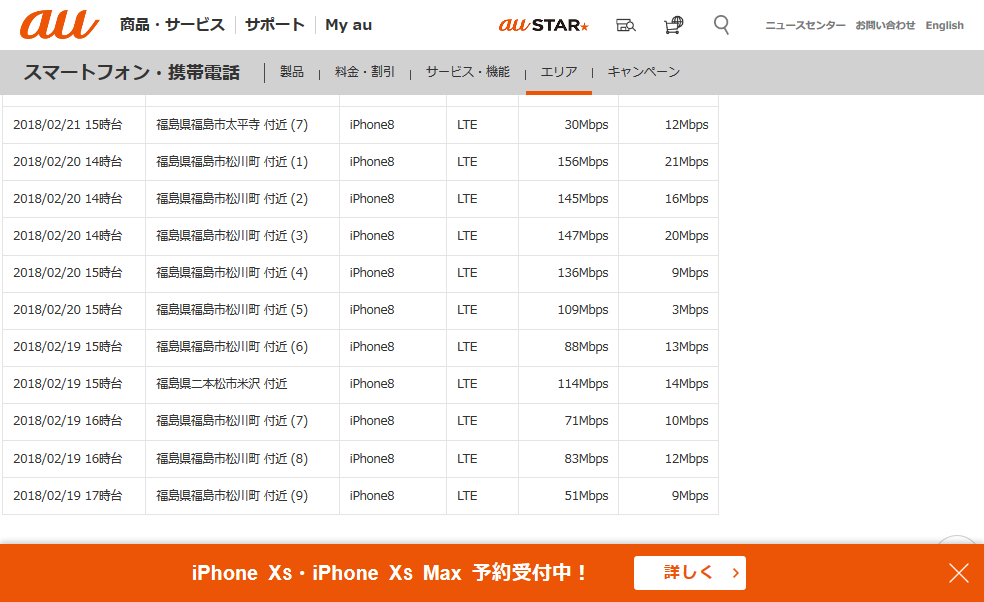Click the 83Mbps download value
This screenshot has width=984, height=602.
click(586, 458)
